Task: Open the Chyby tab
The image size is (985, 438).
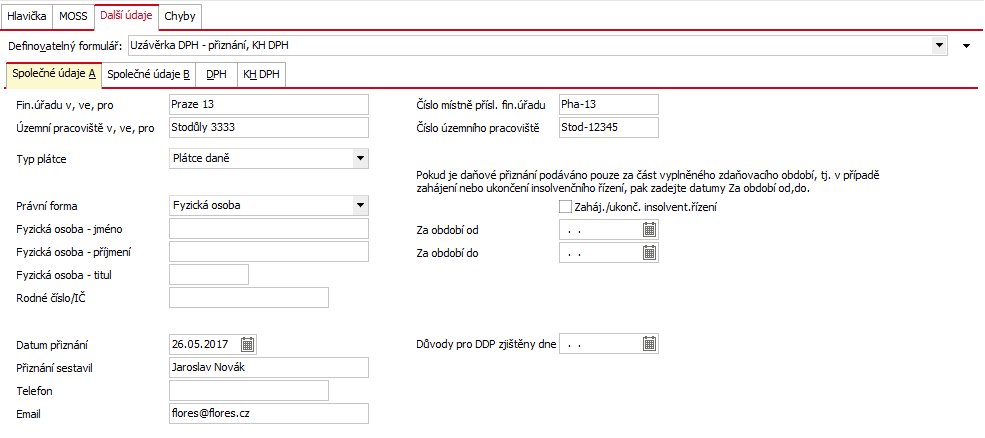Action: pyautogui.click(x=180, y=16)
